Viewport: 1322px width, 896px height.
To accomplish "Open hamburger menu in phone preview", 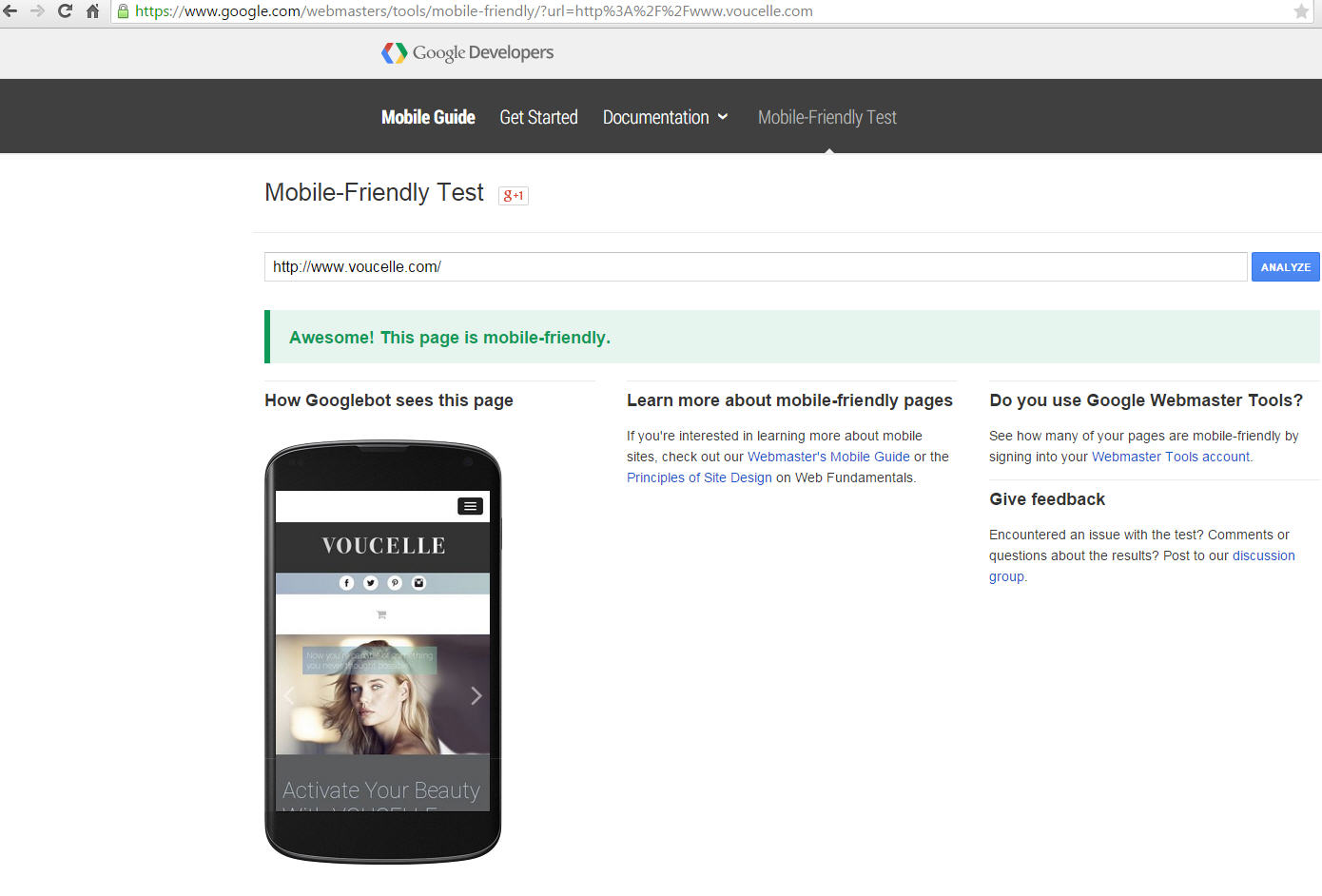I will point(470,506).
